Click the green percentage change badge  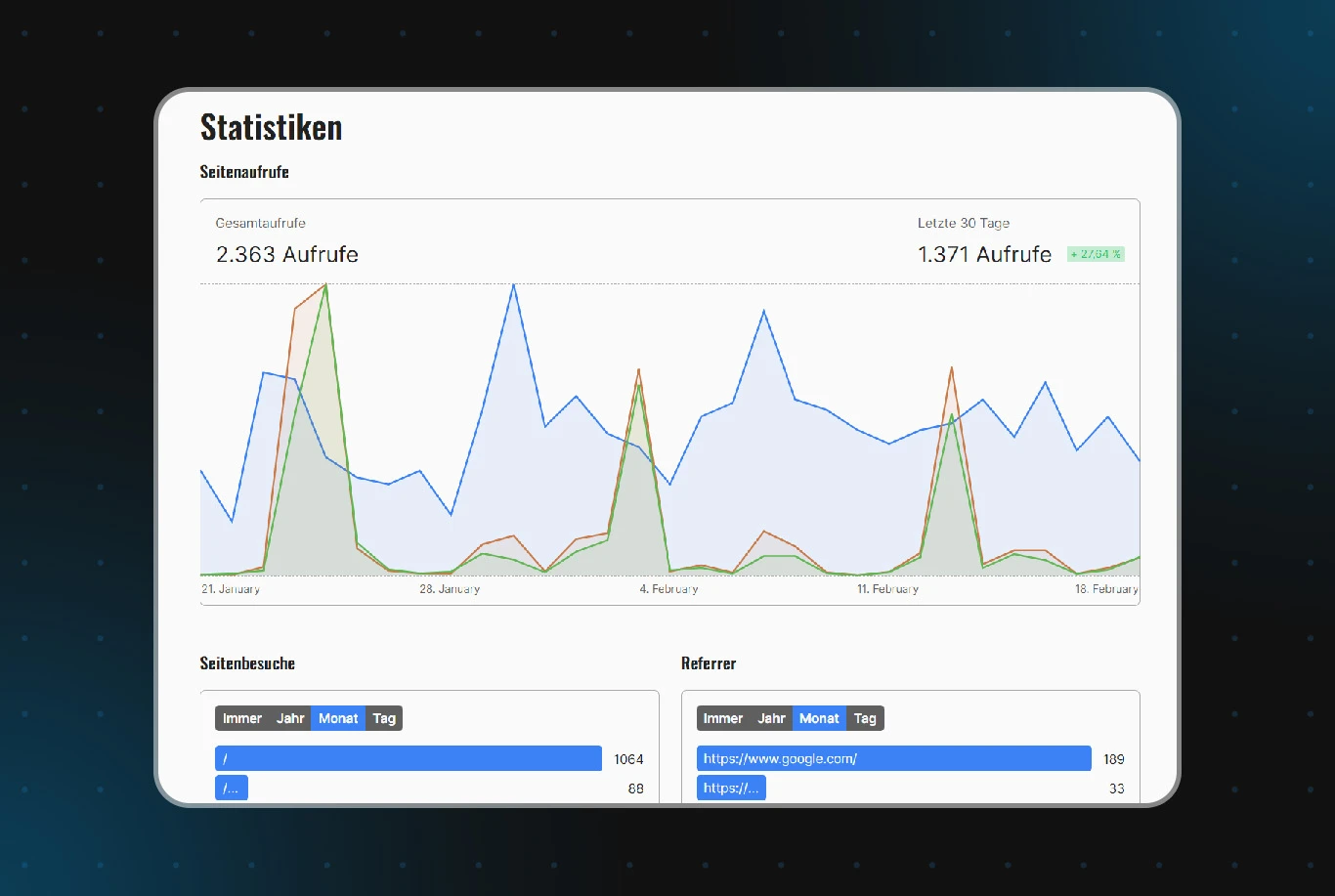coord(1096,254)
